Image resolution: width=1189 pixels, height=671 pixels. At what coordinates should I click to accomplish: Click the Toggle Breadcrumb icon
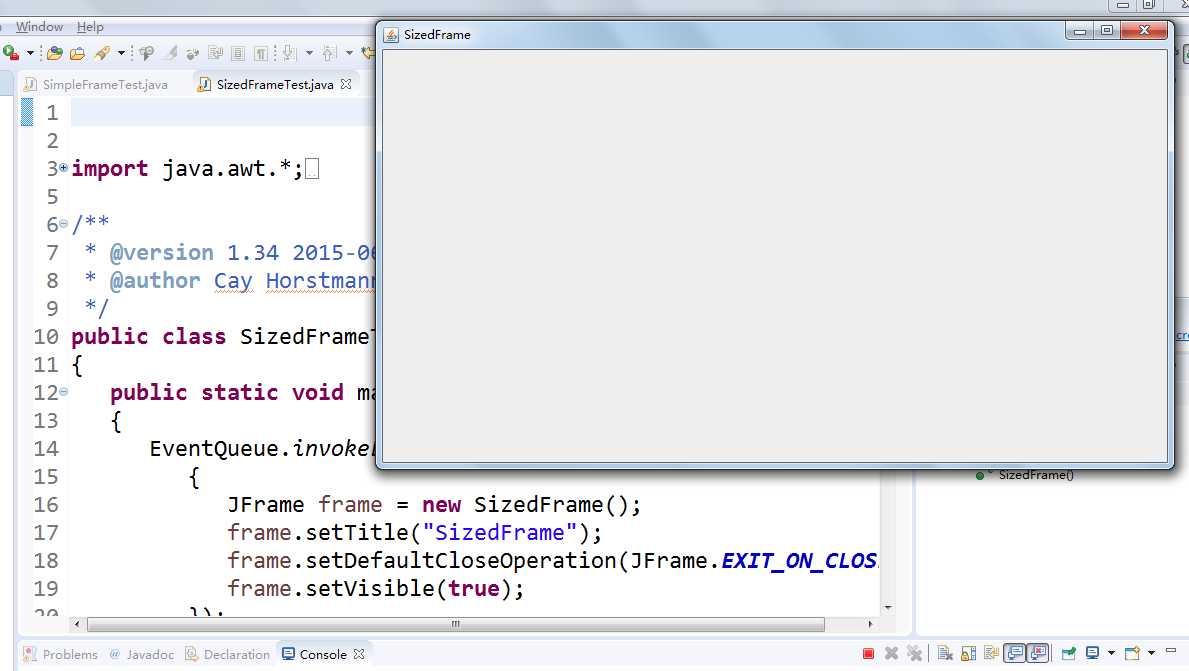(193, 53)
